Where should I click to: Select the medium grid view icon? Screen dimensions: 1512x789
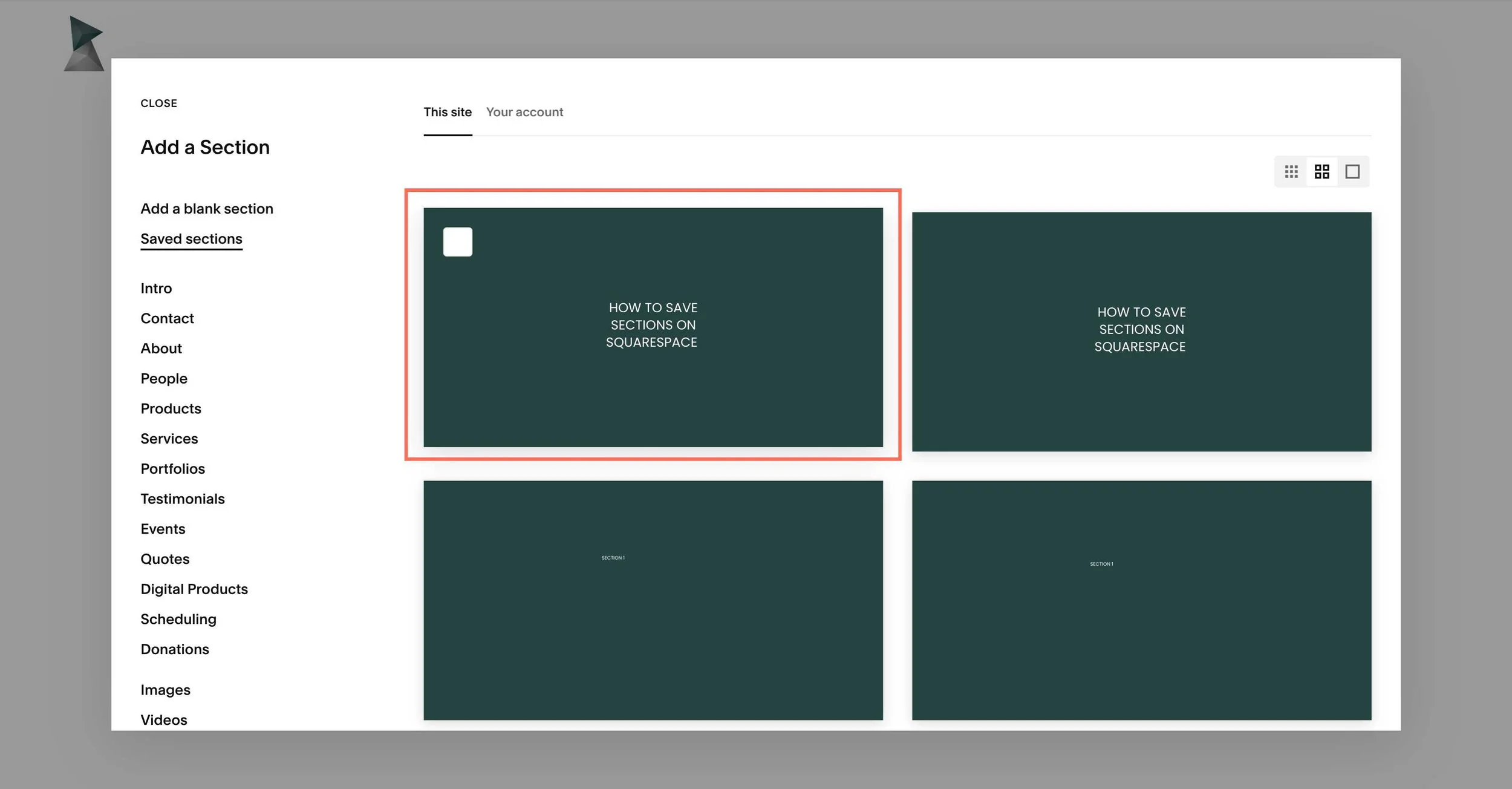click(1323, 171)
